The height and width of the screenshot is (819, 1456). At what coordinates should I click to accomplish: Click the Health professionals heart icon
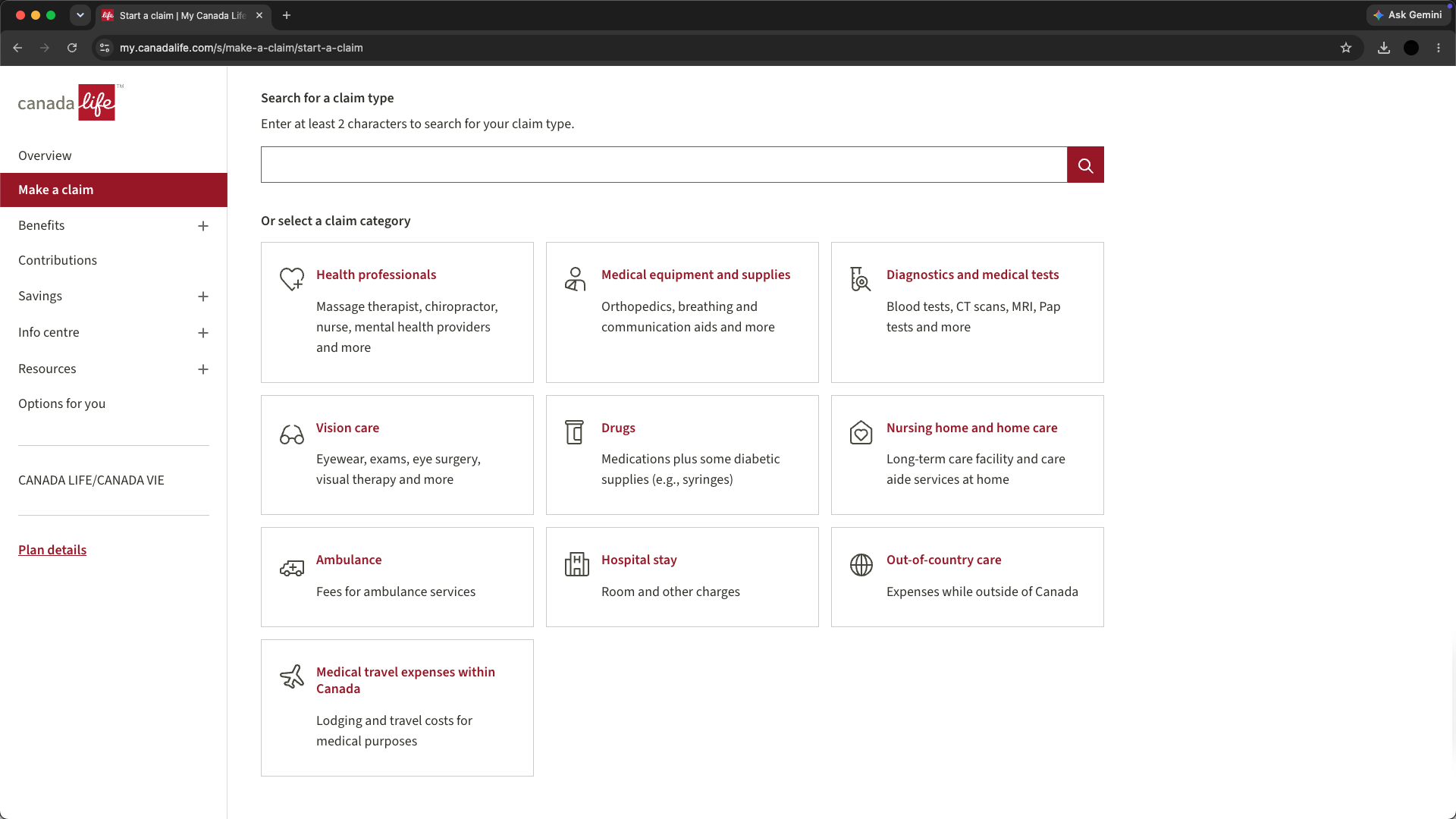tap(292, 279)
